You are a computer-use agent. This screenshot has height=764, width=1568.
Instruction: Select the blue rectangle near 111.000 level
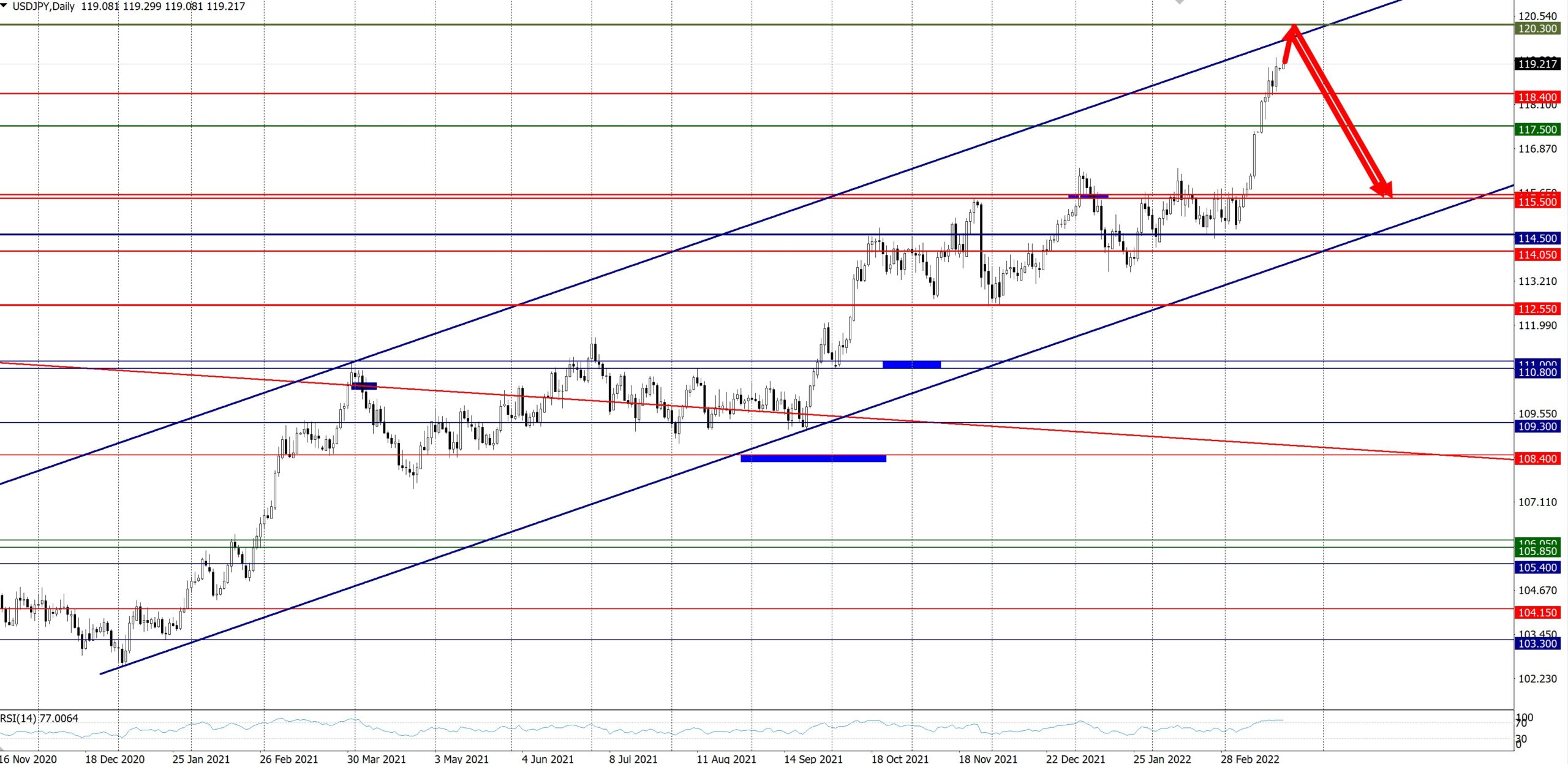pos(911,365)
